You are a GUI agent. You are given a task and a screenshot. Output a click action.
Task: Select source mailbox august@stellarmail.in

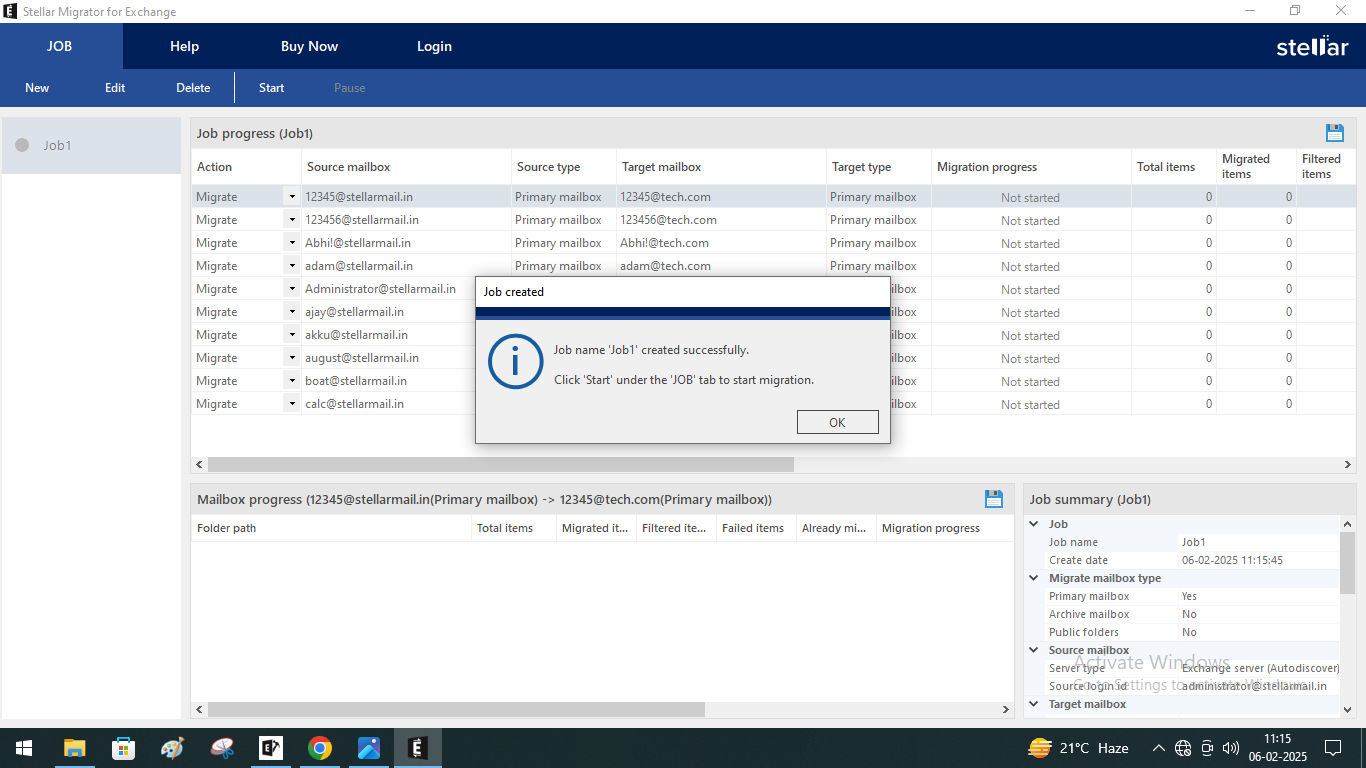pos(362,358)
